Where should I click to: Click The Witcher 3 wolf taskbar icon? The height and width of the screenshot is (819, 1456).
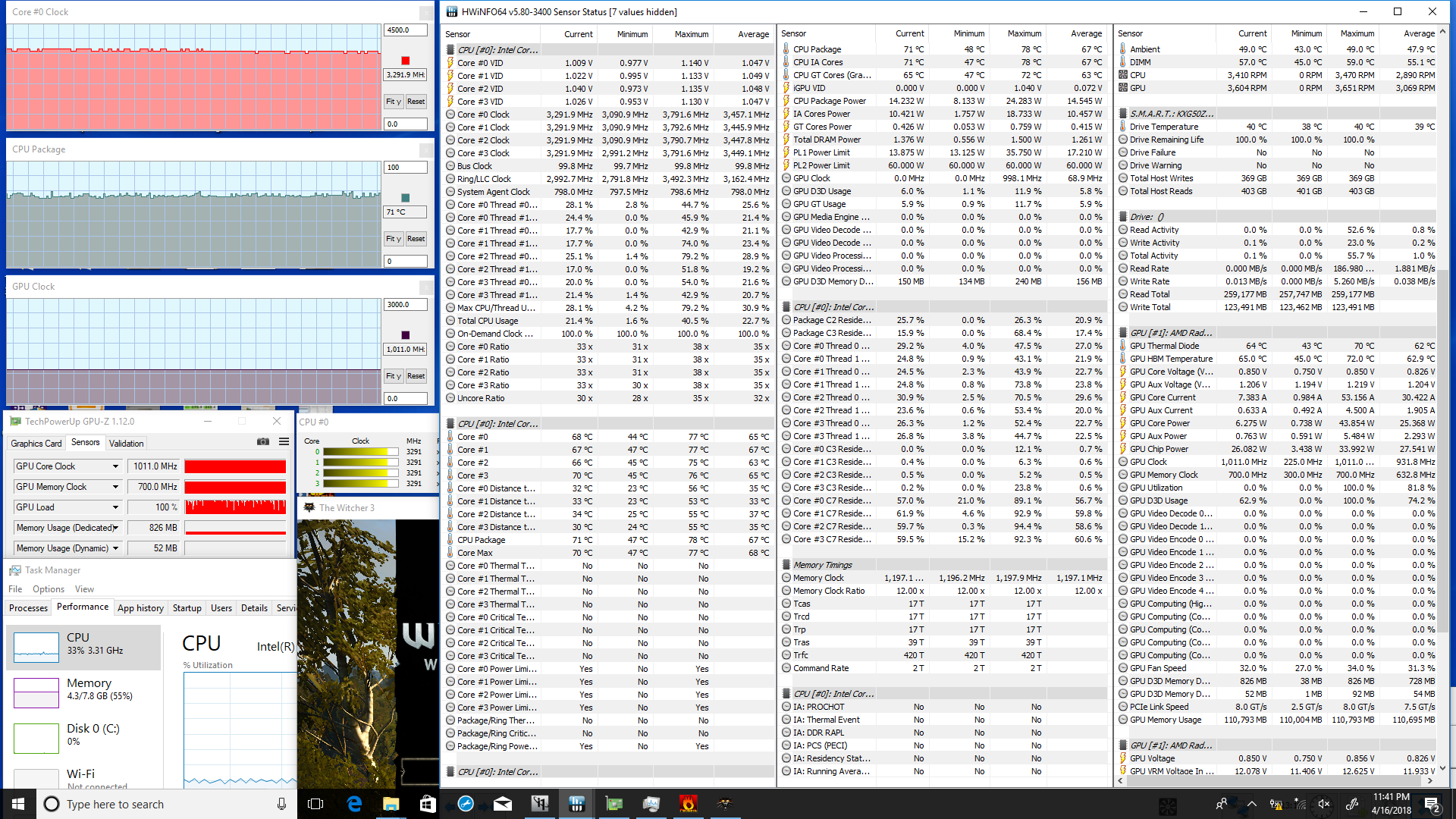(x=725, y=804)
